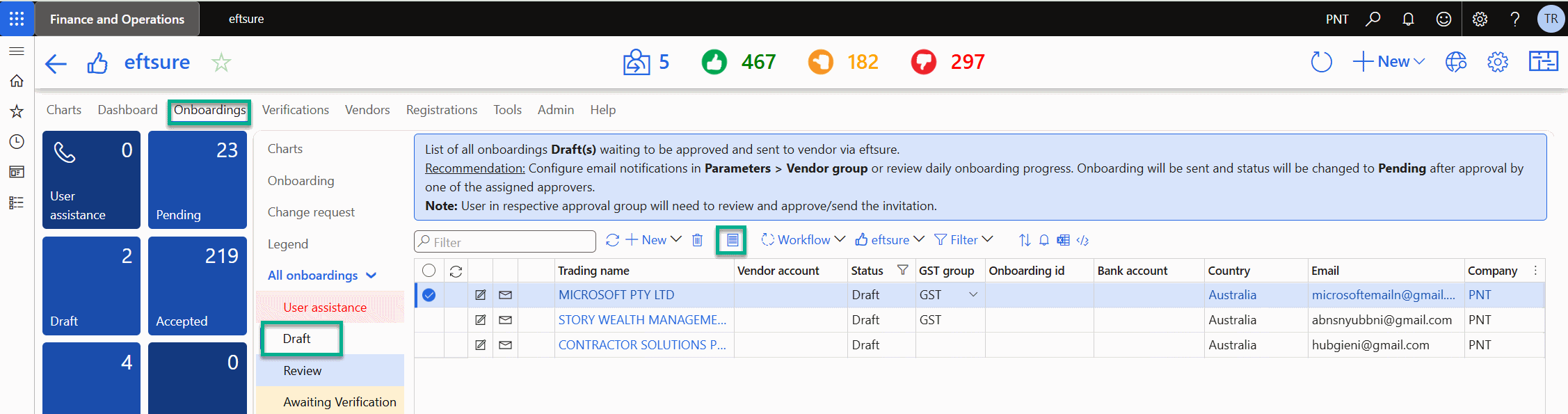This screenshot has height=414, width=1568.
Task: Refresh the onboarding grid toolbar icon
Action: (612, 240)
